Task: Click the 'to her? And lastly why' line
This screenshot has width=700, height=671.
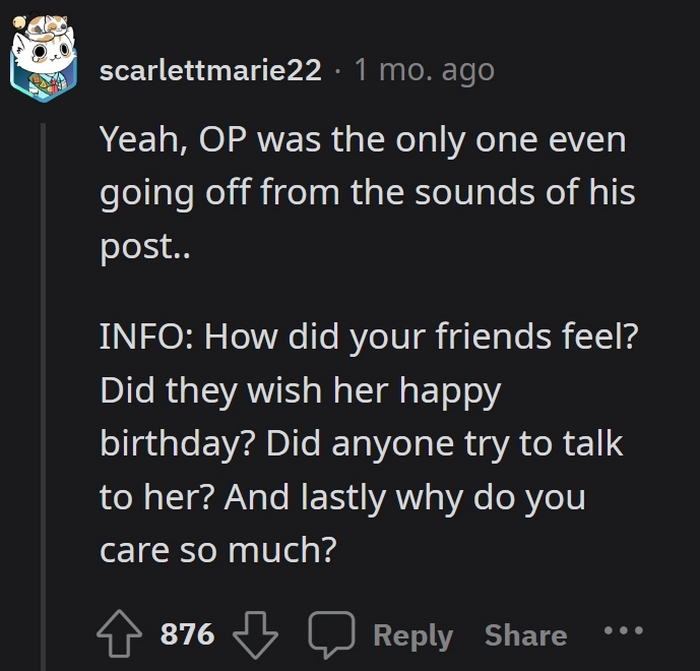Action: point(342,496)
